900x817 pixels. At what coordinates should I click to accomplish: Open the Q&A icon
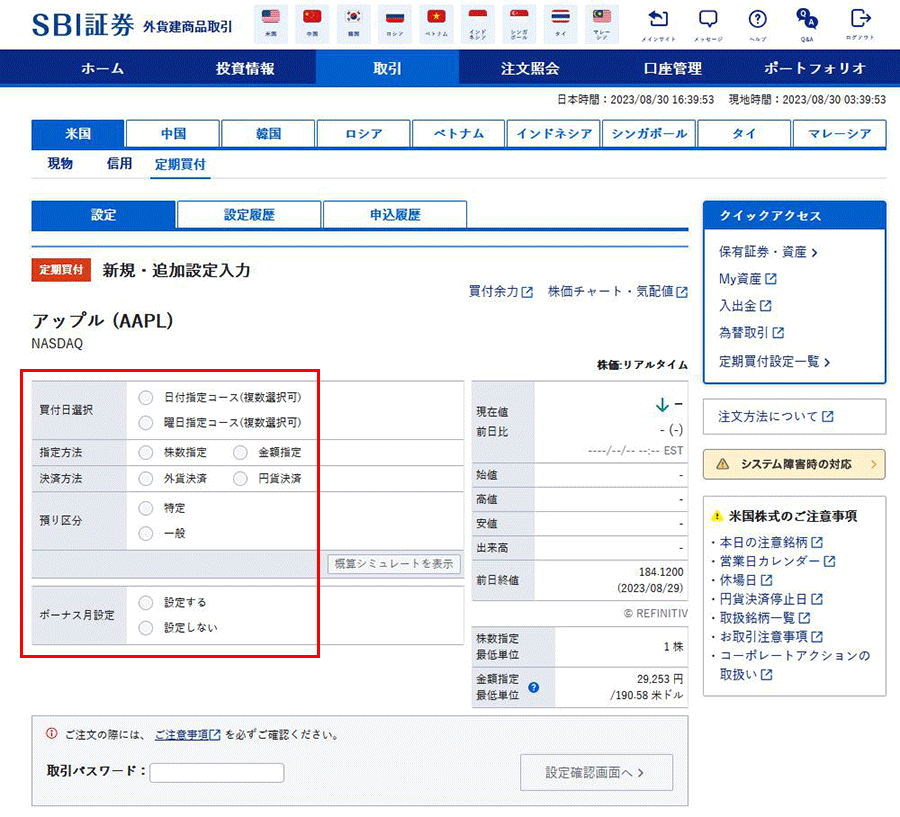click(x=807, y=25)
